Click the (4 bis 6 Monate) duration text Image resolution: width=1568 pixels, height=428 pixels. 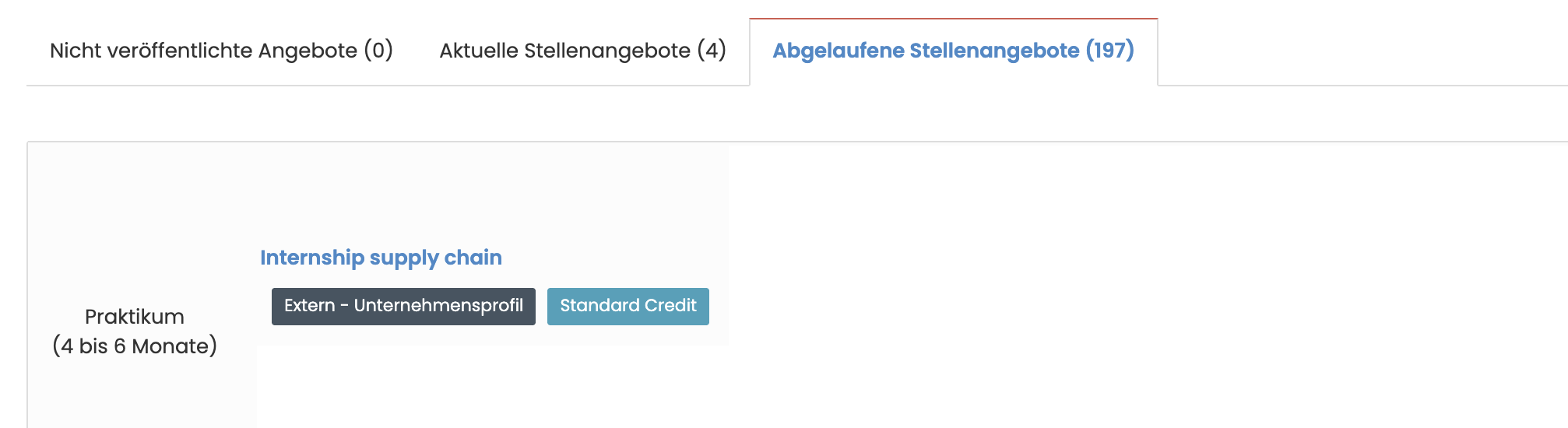click(x=135, y=346)
